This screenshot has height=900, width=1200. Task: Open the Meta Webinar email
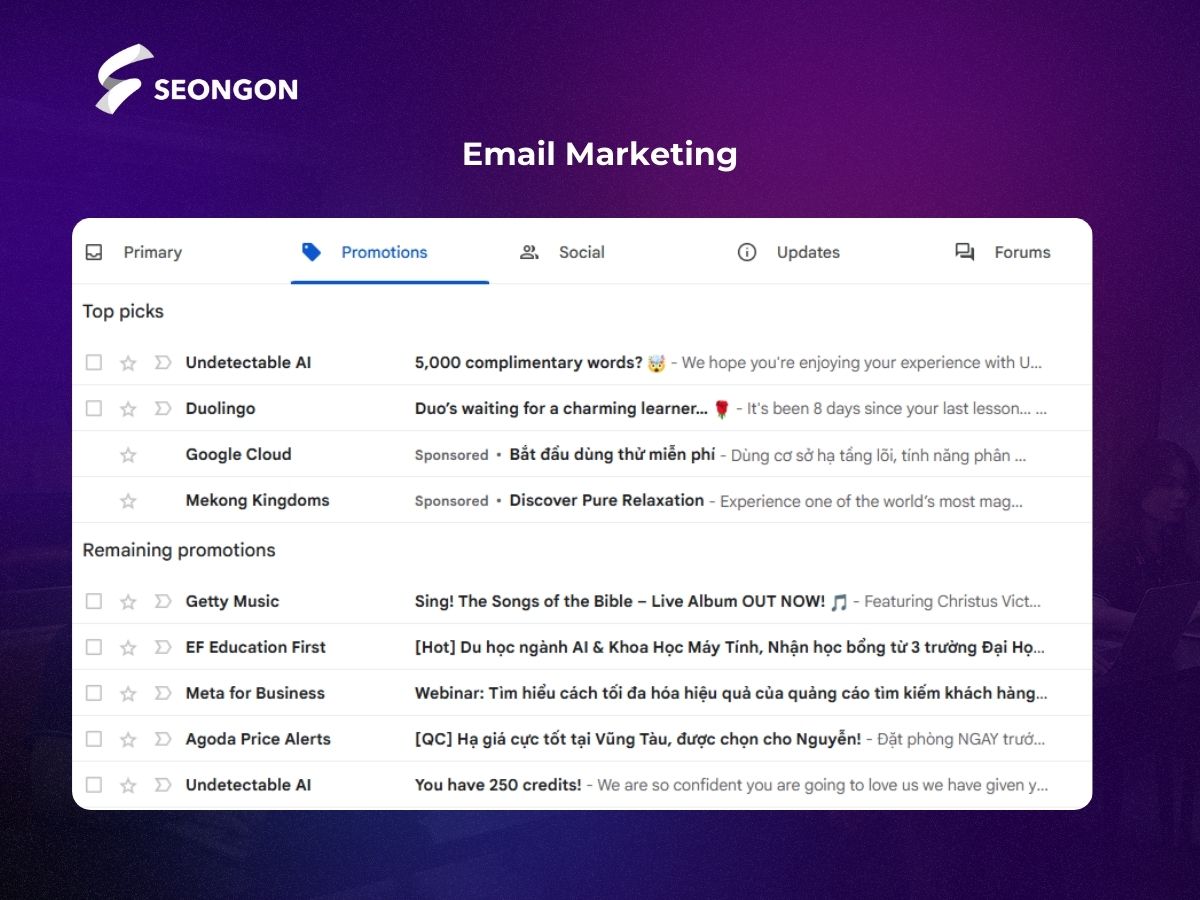tap(582, 693)
